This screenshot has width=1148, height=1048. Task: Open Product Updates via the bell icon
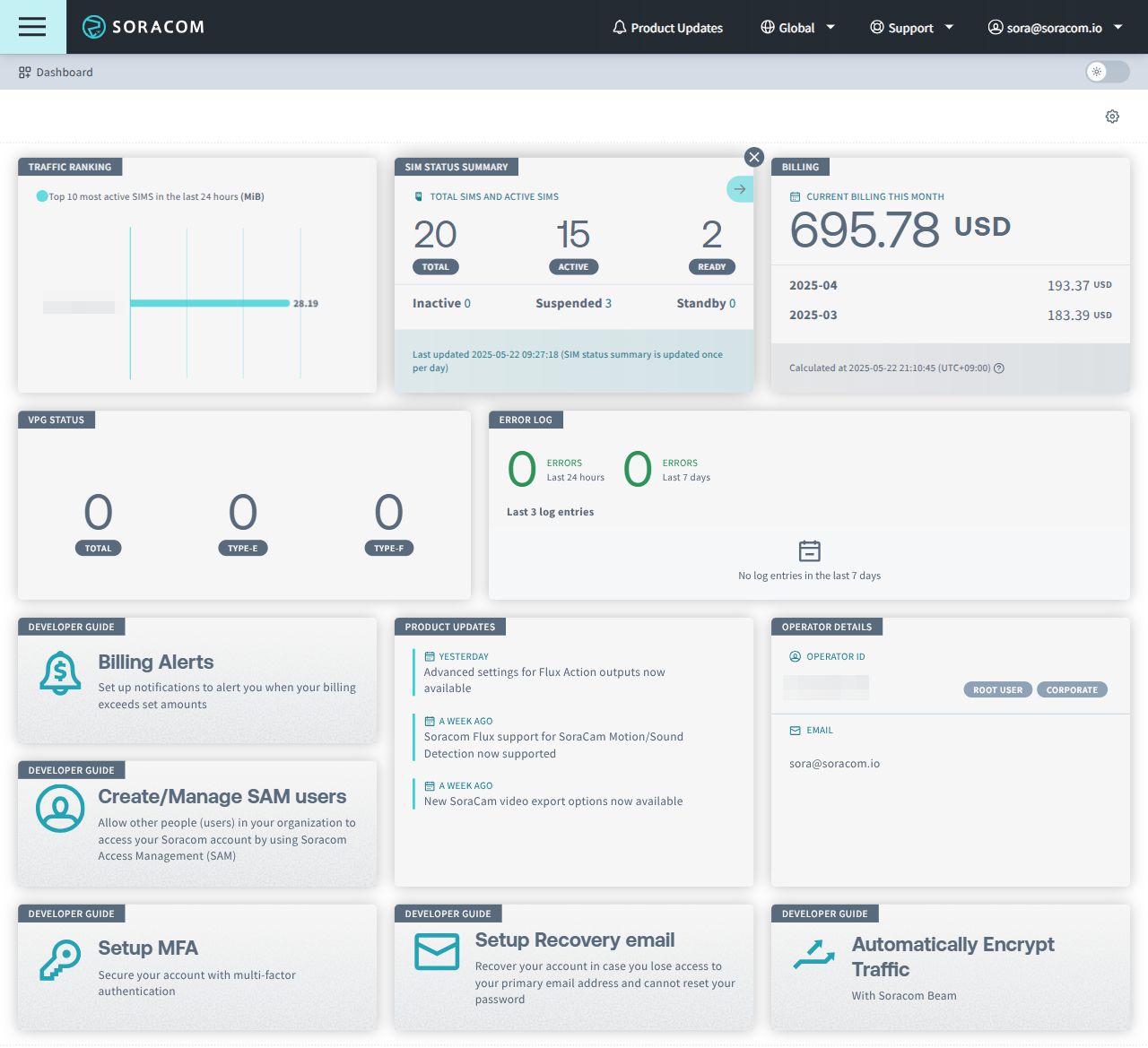619,27
